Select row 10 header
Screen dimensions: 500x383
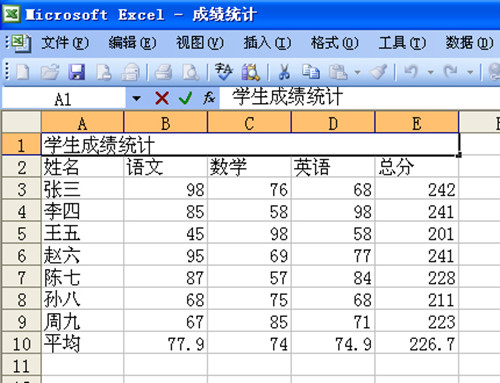[22, 343]
